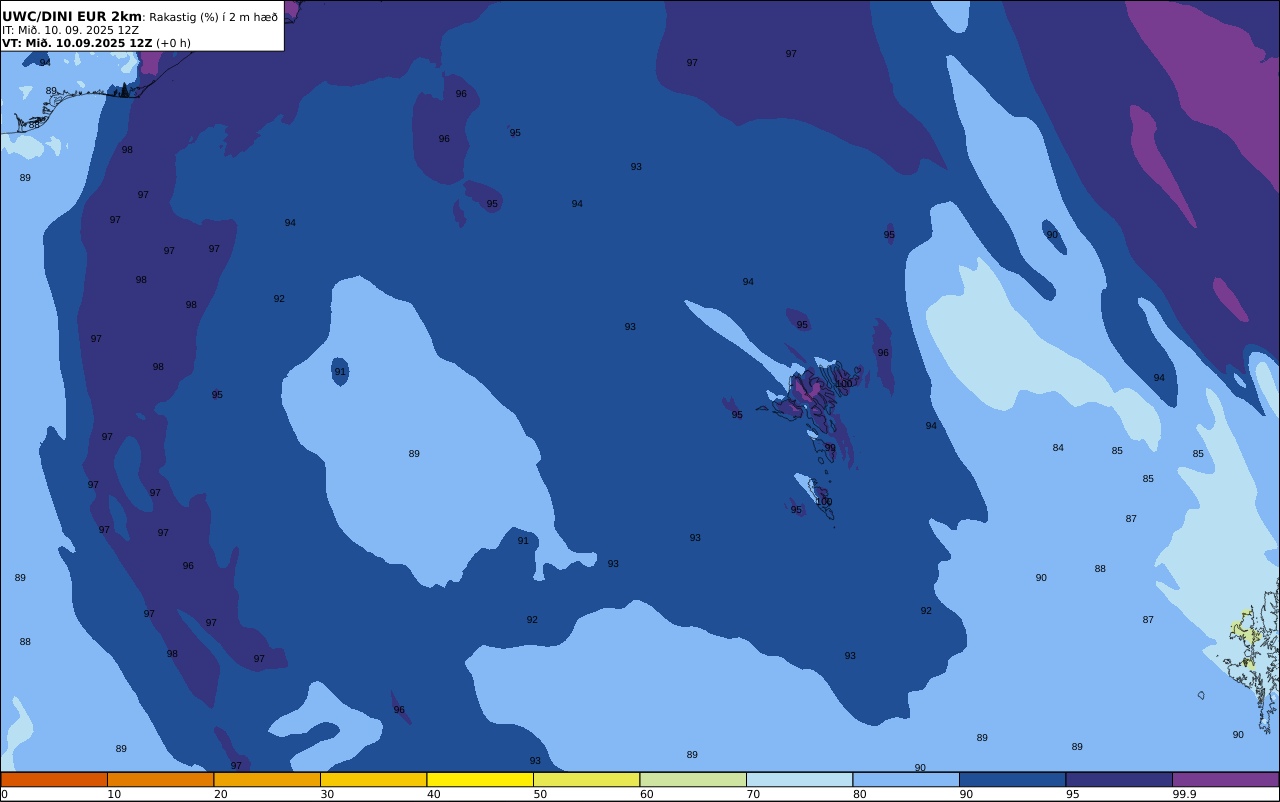The width and height of the screenshot is (1280, 802).
Task: Select the 20–30 amber legend swatch
Action: tap(267, 779)
